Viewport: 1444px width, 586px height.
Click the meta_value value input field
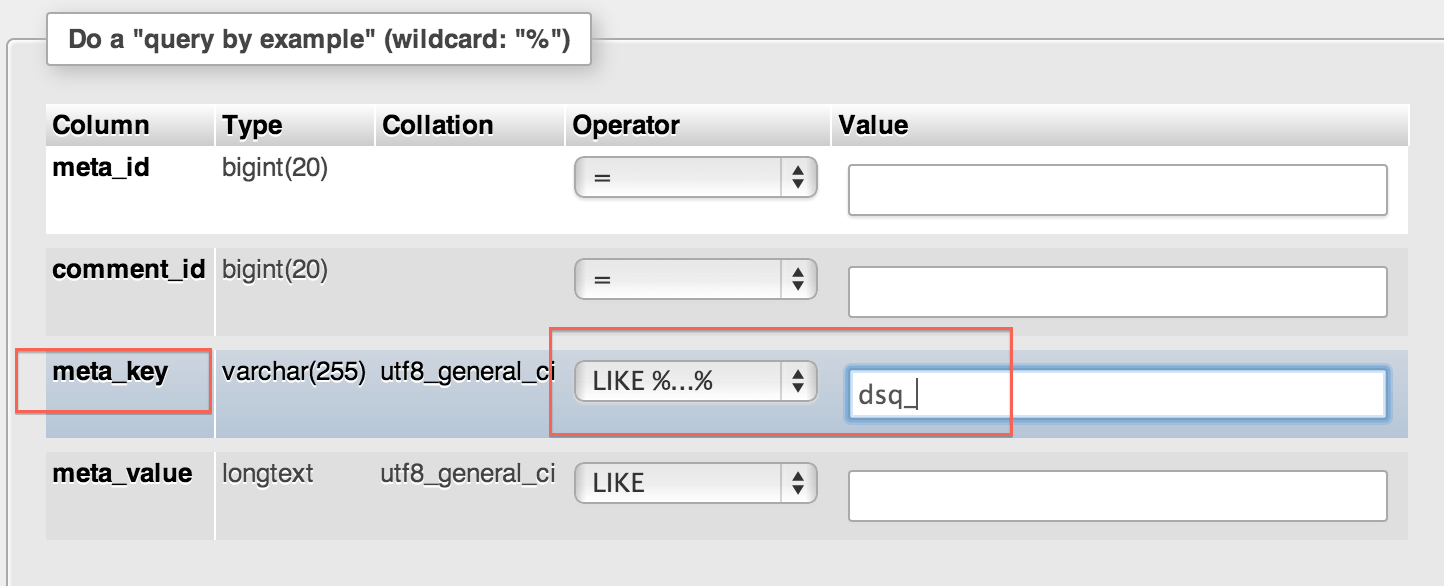tap(1117, 496)
